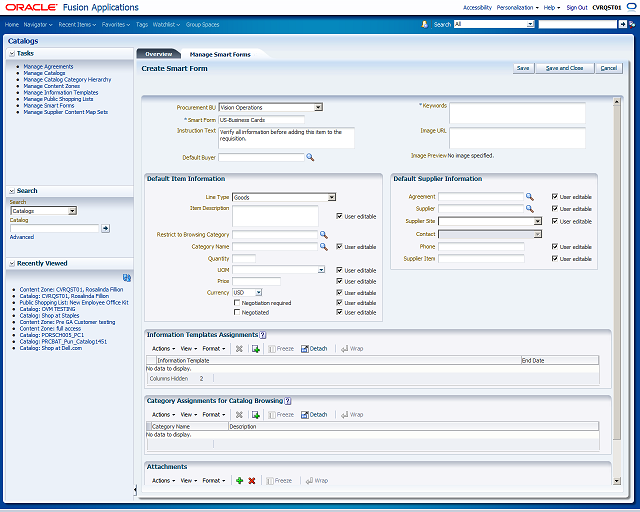
Task: Delete row in Information Templates Assignments toolbar
Action: [239, 349]
